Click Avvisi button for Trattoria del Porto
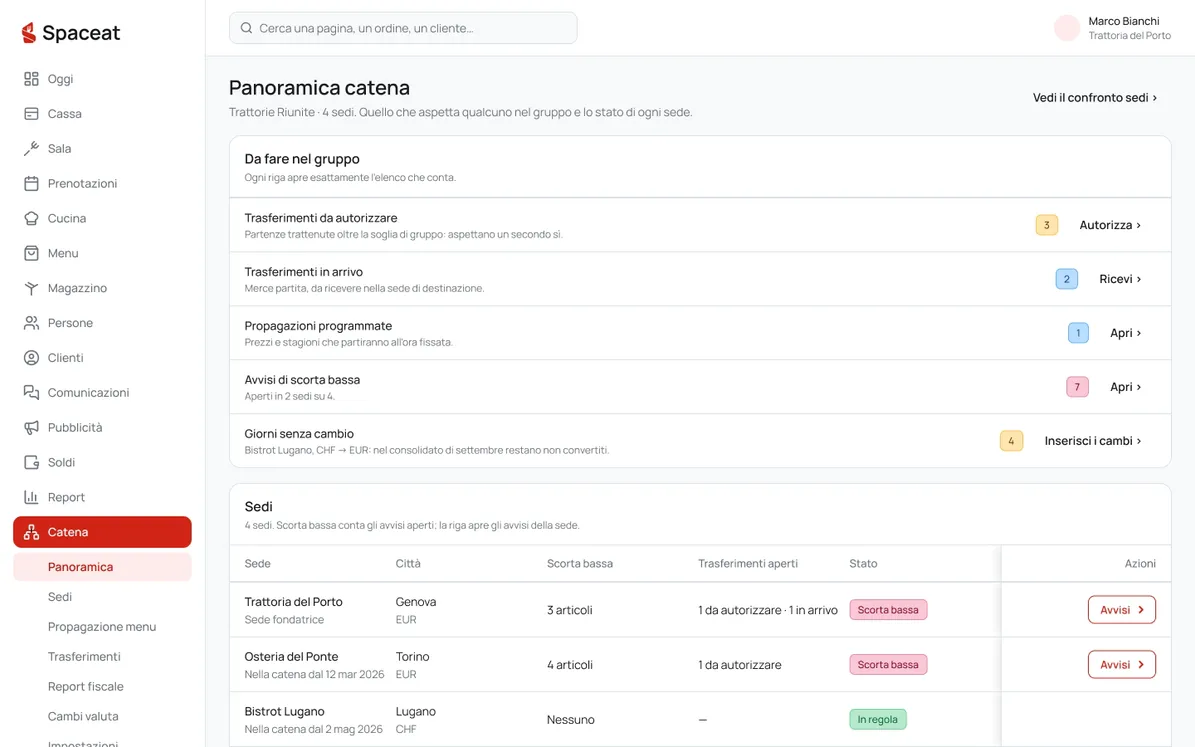 (1122, 610)
